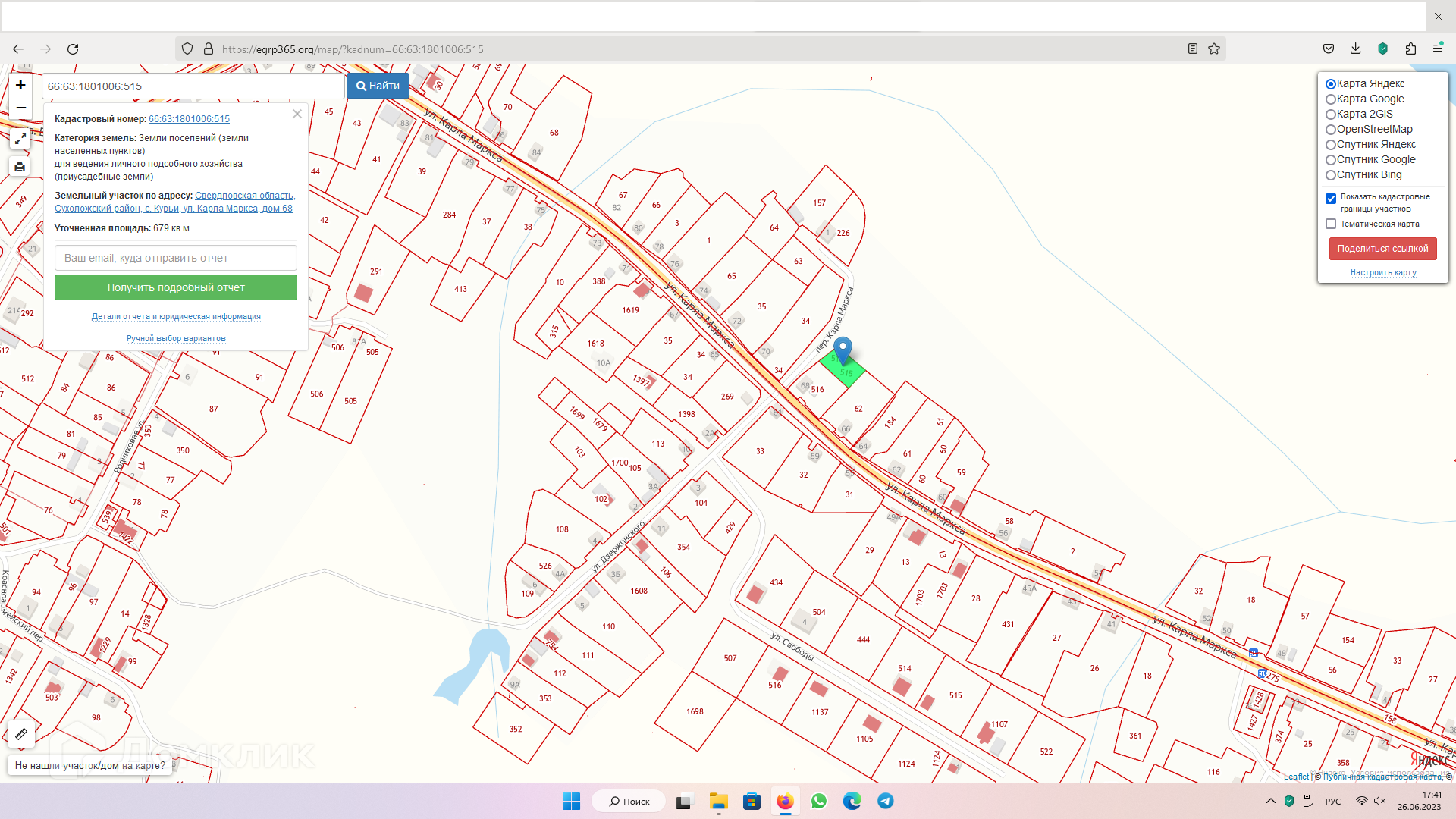Click the print map icon
1456x819 pixels.
click(20, 166)
